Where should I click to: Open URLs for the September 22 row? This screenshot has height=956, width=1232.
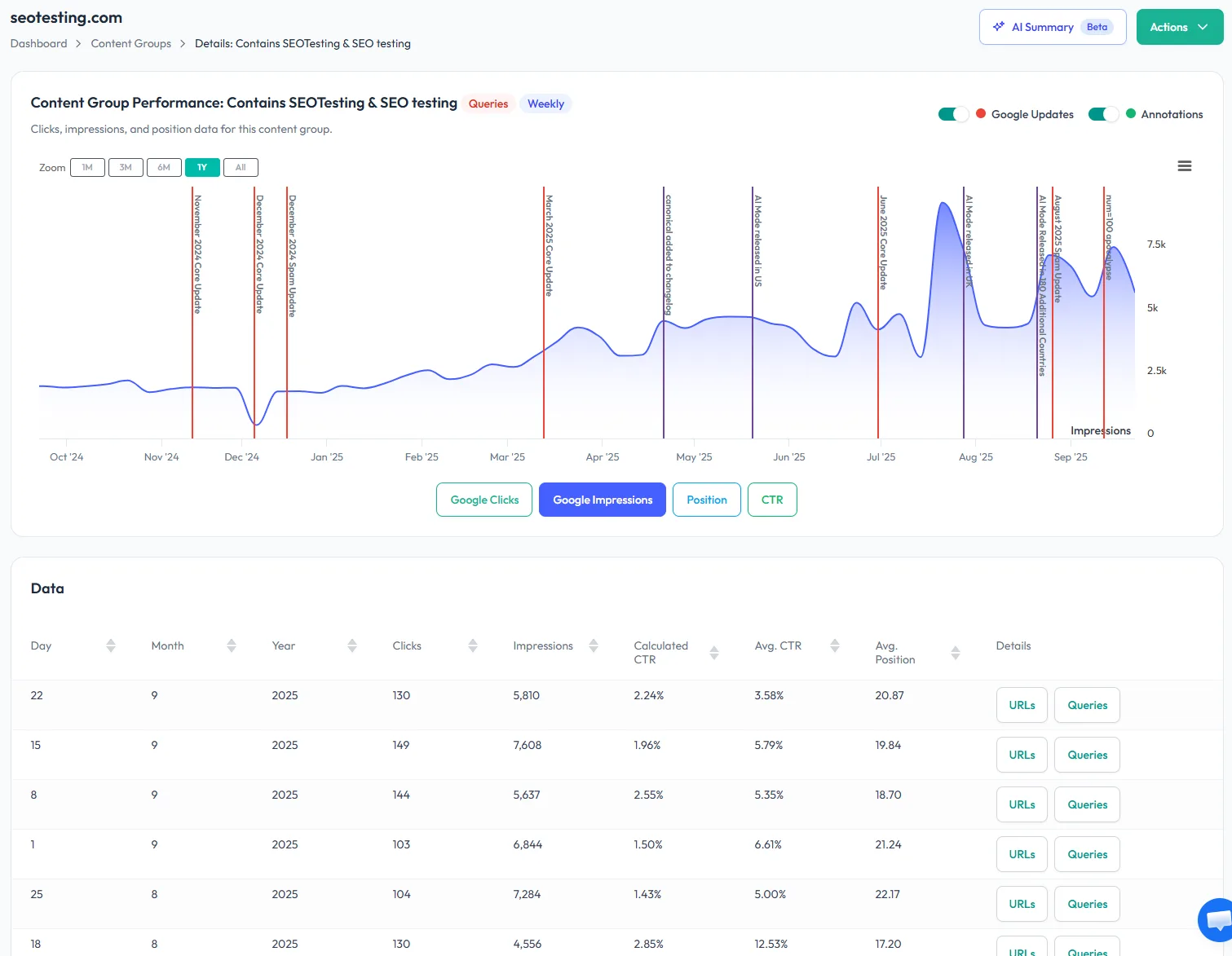point(1021,704)
